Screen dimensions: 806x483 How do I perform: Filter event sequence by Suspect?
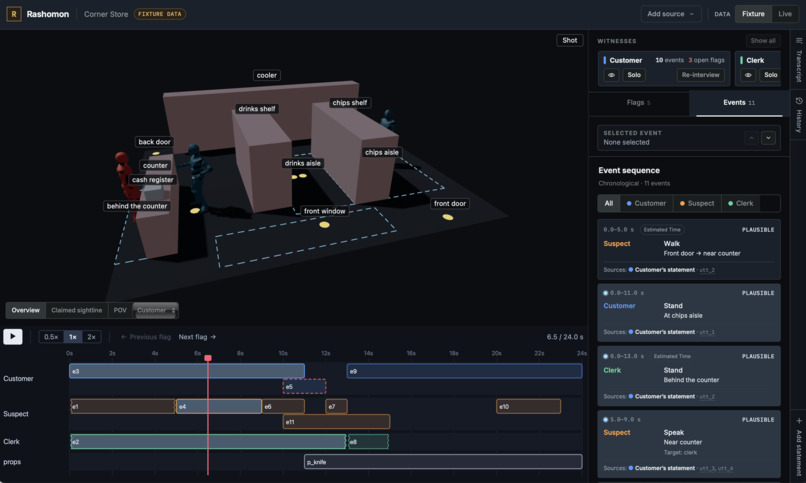point(697,203)
